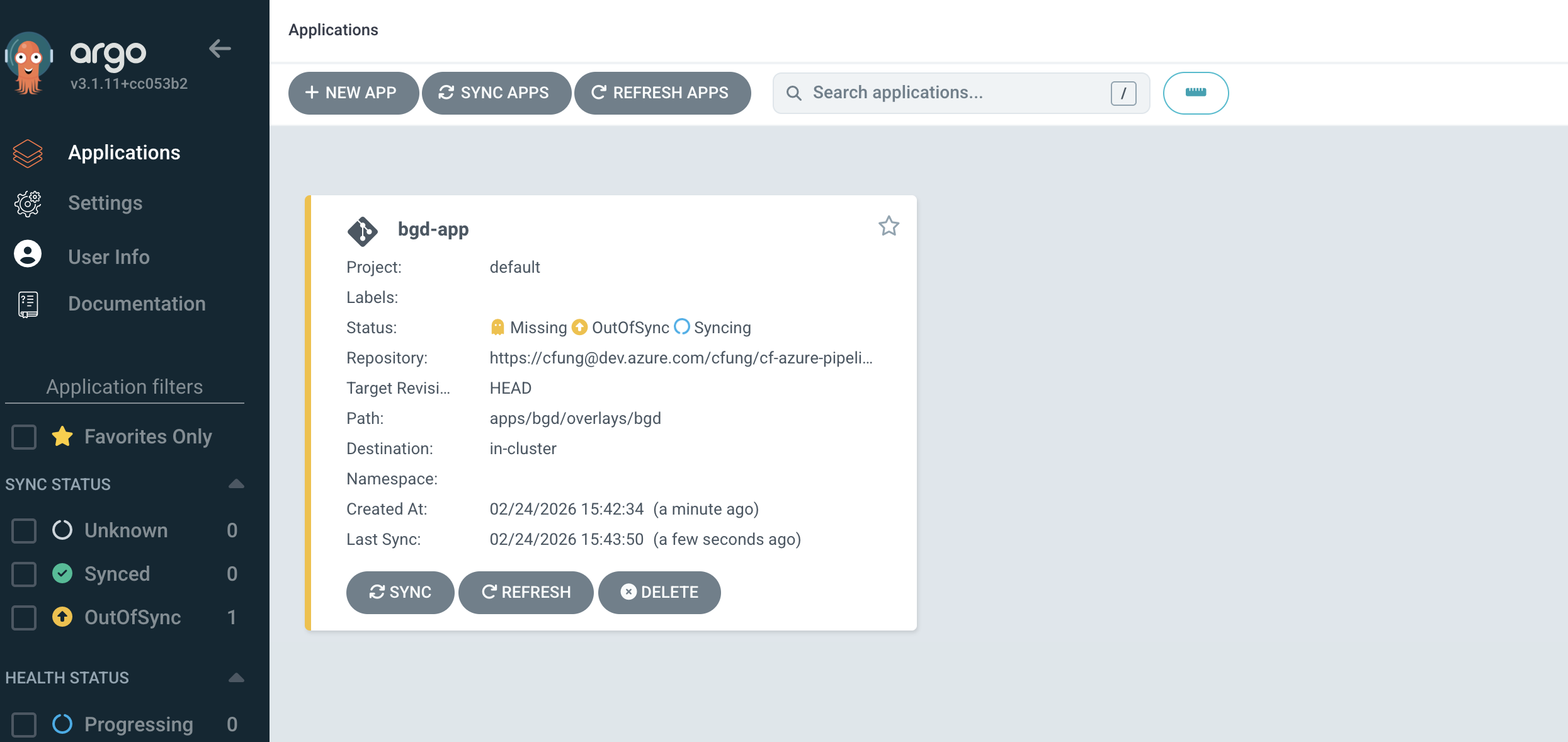Image resolution: width=1568 pixels, height=742 pixels.
Task: Create a new app with NEW APP
Action: tap(353, 93)
